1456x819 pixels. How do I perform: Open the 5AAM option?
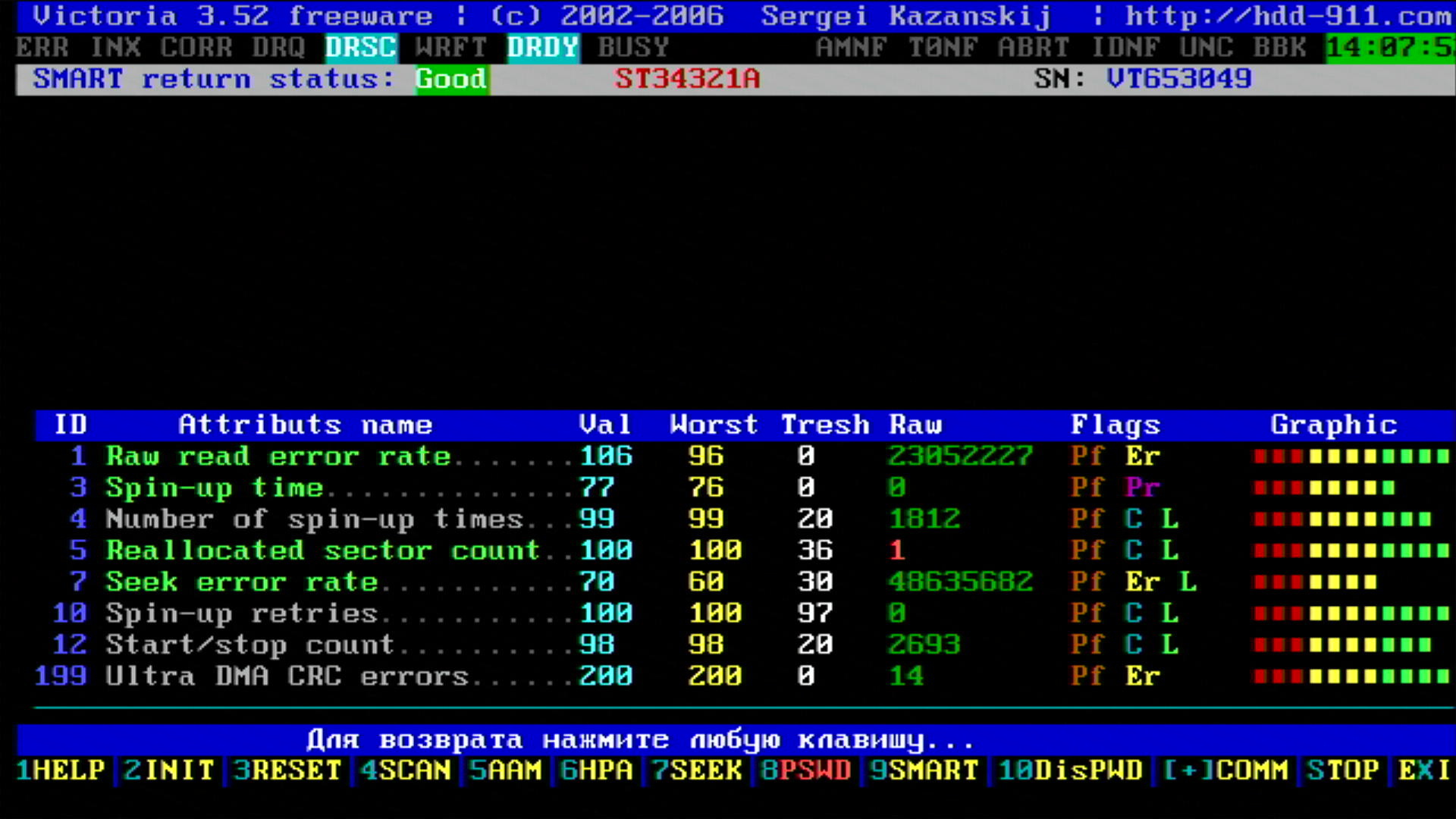(505, 770)
